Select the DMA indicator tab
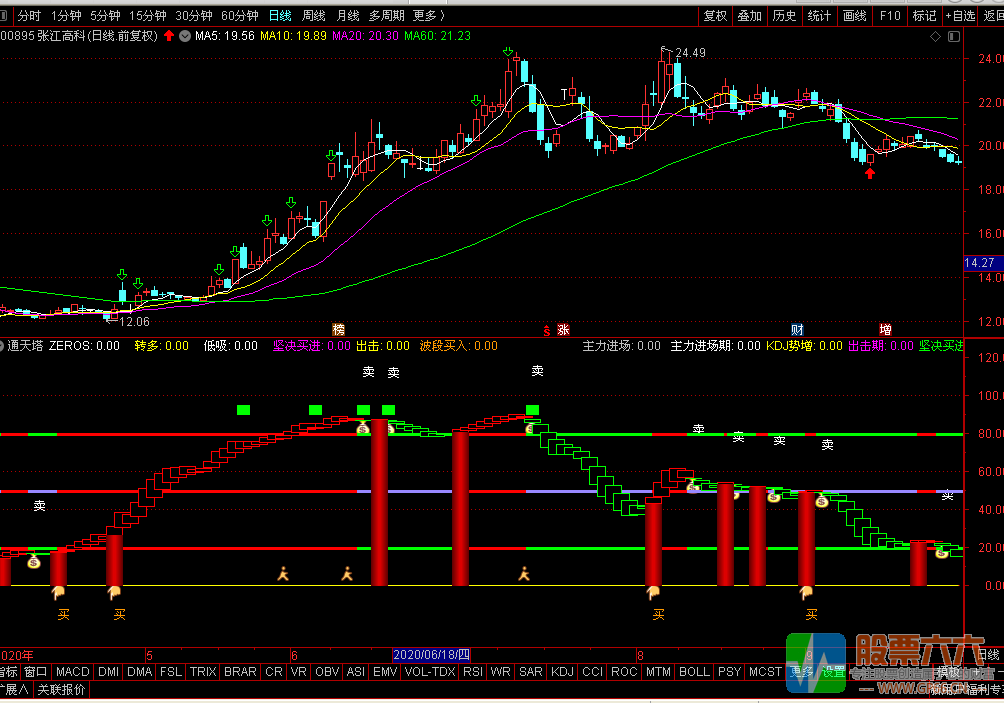 (140, 672)
